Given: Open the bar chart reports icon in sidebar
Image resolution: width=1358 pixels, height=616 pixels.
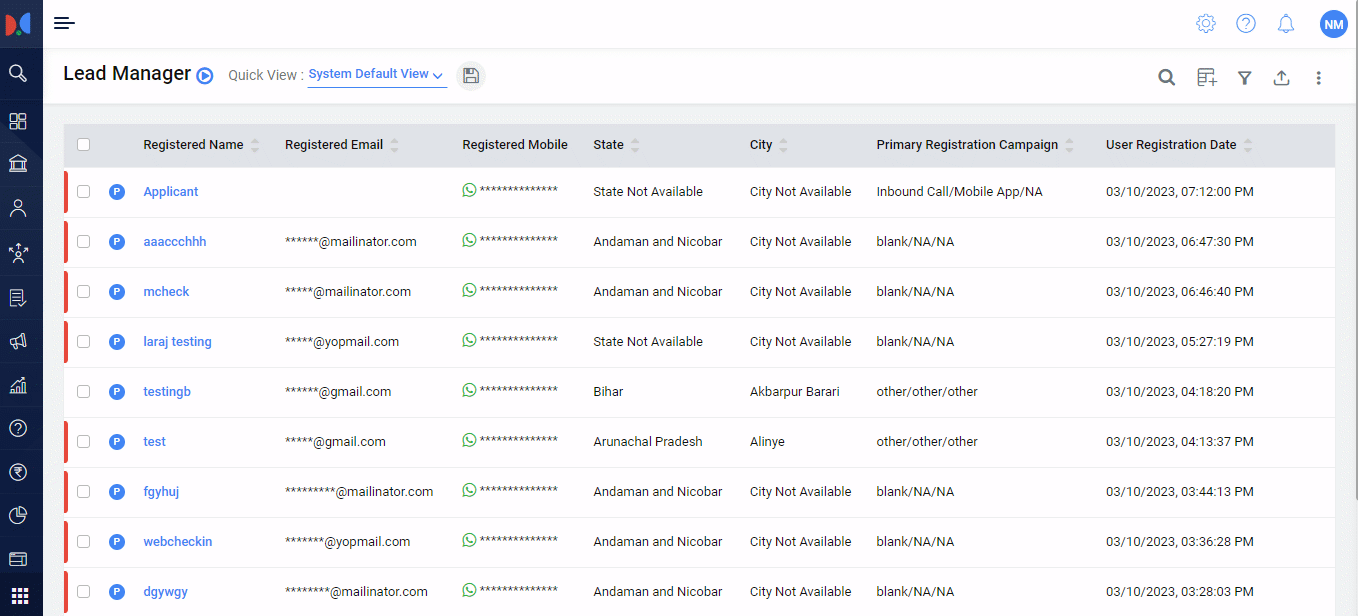Looking at the screenshot, I should click(x=18, y=385).
